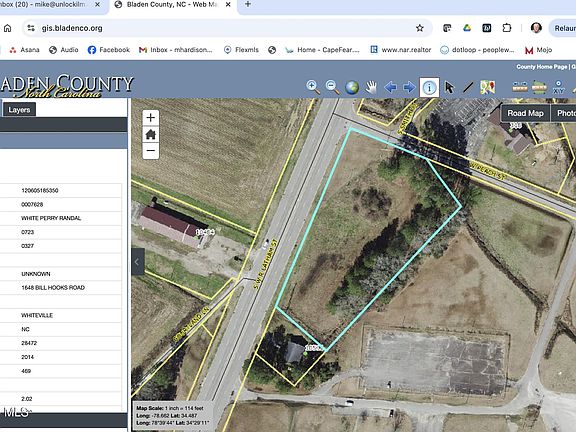This screenshot has height=432, width=576.
Task: Open the Home - CapeFear bookmark
Action: (x=322, y=50)
